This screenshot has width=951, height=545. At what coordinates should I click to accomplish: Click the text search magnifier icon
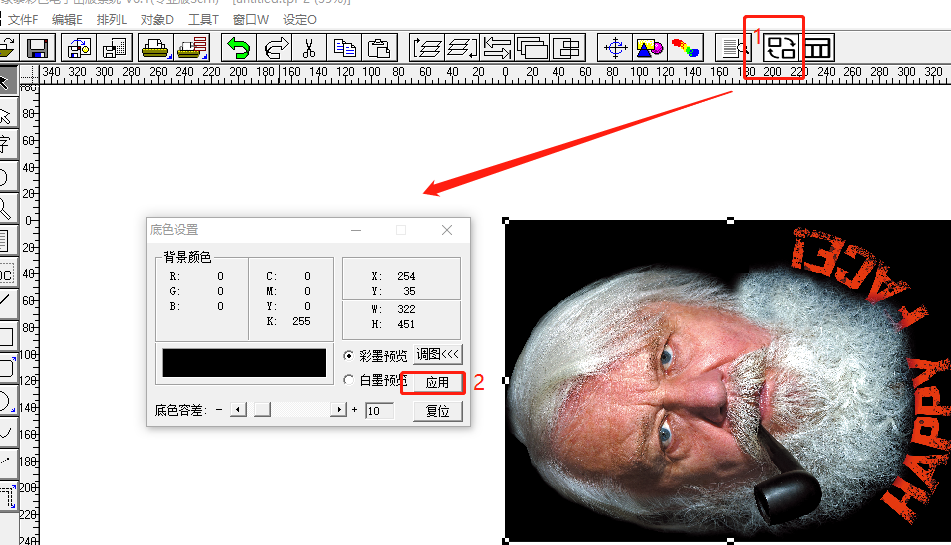[734, 48]
